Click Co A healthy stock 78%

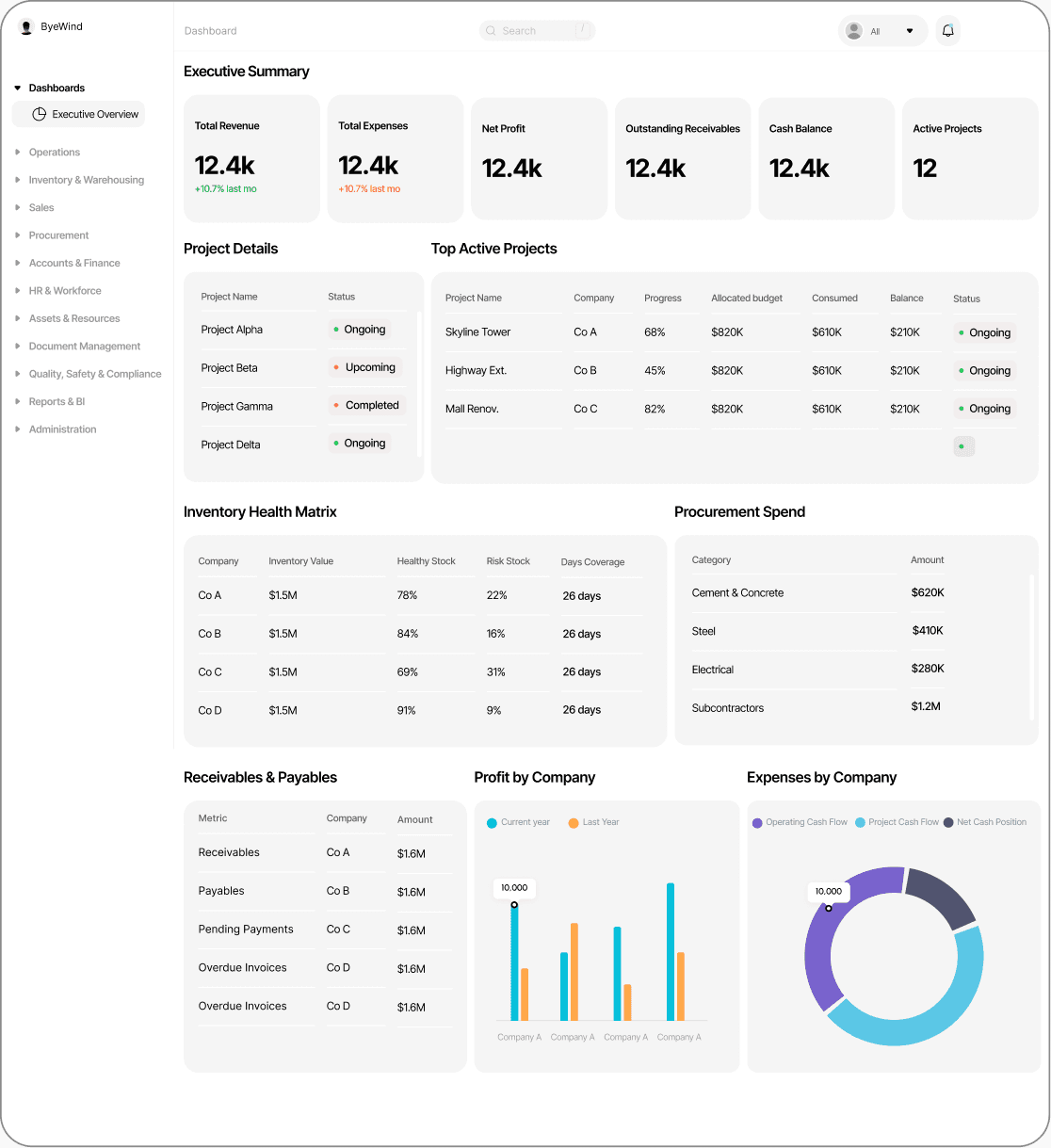pos(407,596)
